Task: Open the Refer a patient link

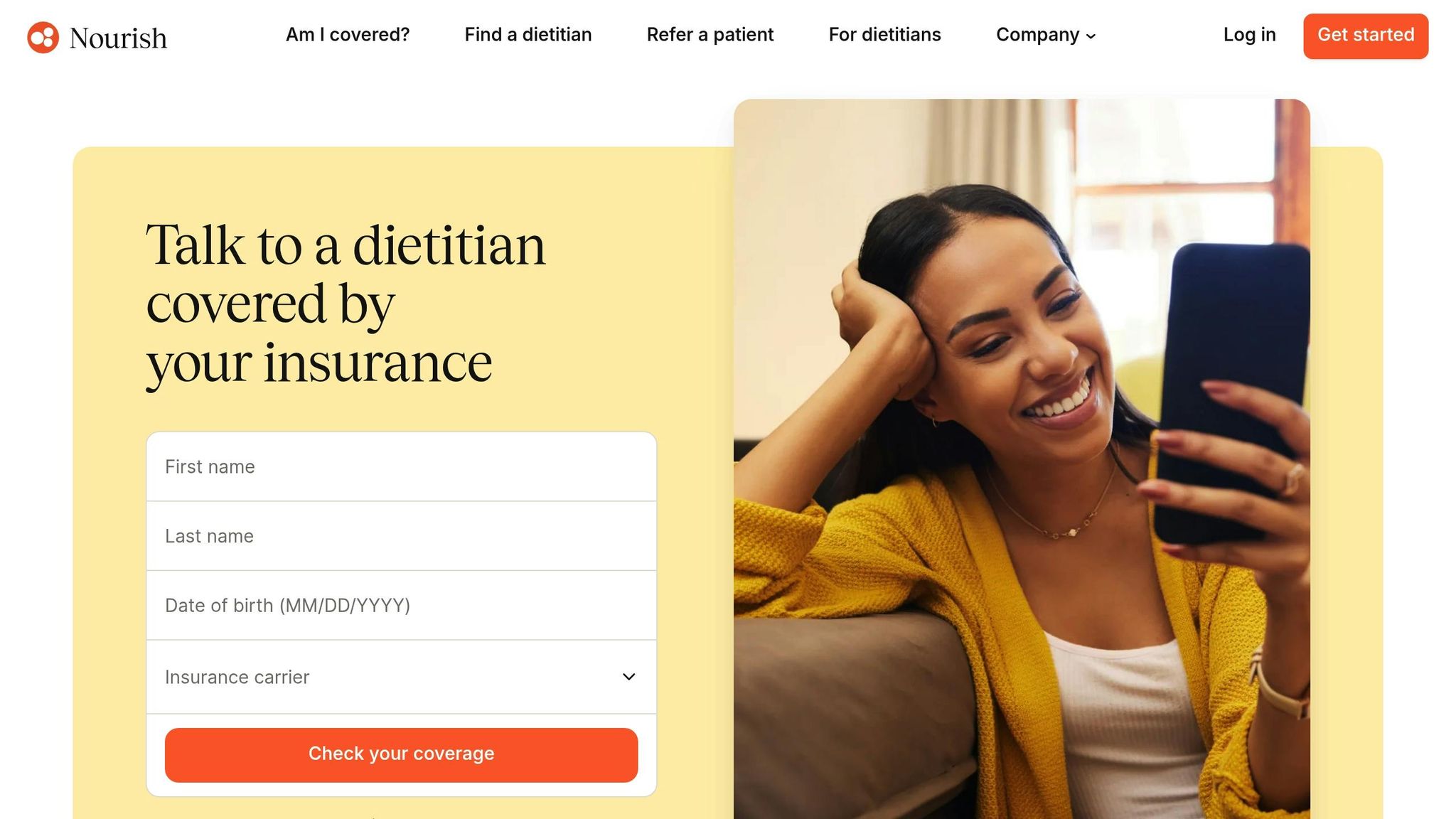Action: point(710,35)
